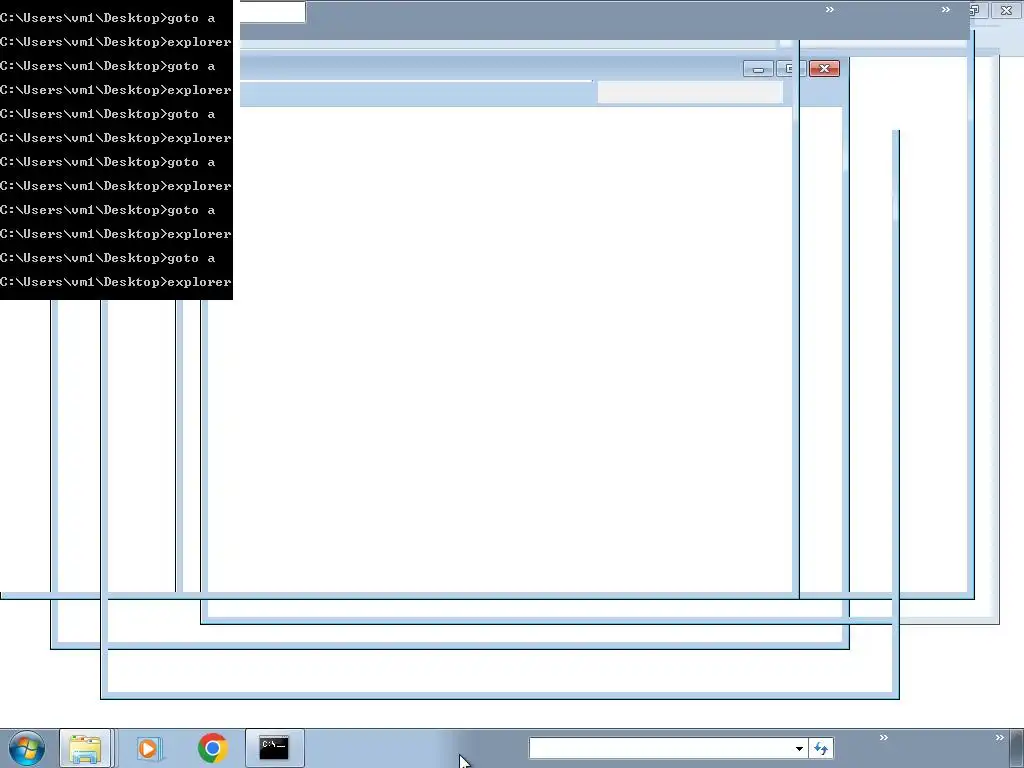The width and height of the screenshot is (1024, 768).
Task: Click the gray restore button at top-right
Action: tap(976, 10)
